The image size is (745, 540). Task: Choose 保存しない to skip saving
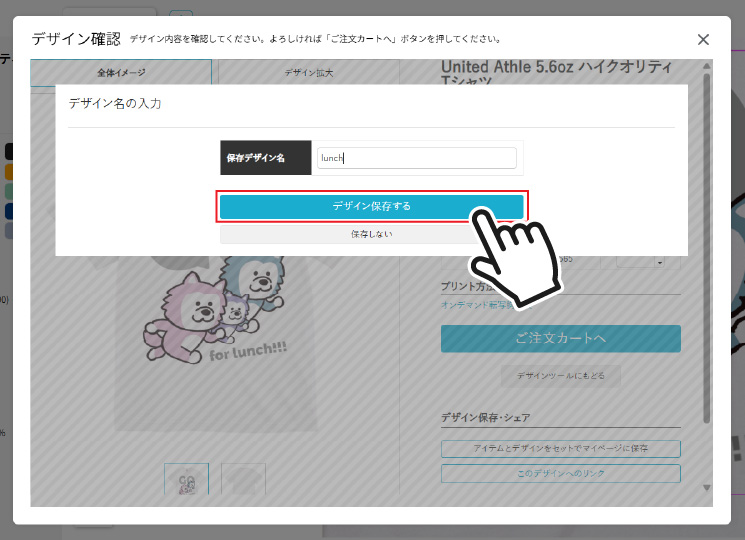click(371, 234)
